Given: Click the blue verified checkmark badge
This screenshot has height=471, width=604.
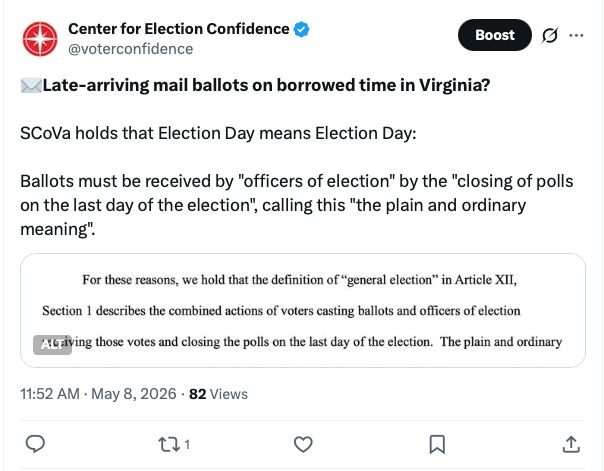Looking at the screenshot, I should (x=301, y=29).
